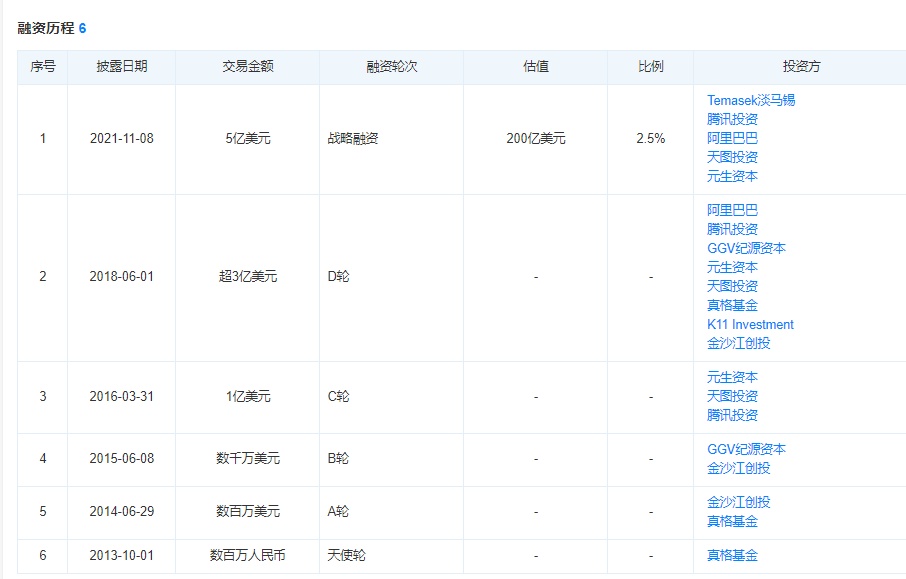Click 元生资本 in the D轮 row
Viewport: 906px width, 579px height.
732,268
